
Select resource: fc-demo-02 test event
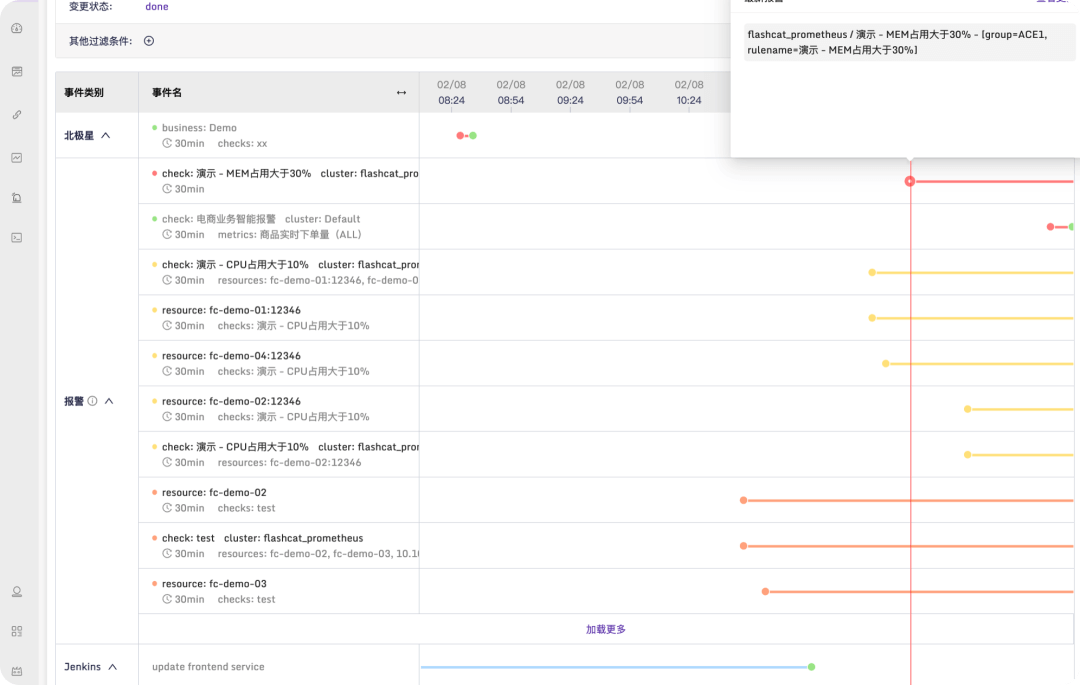coord(279,500)
